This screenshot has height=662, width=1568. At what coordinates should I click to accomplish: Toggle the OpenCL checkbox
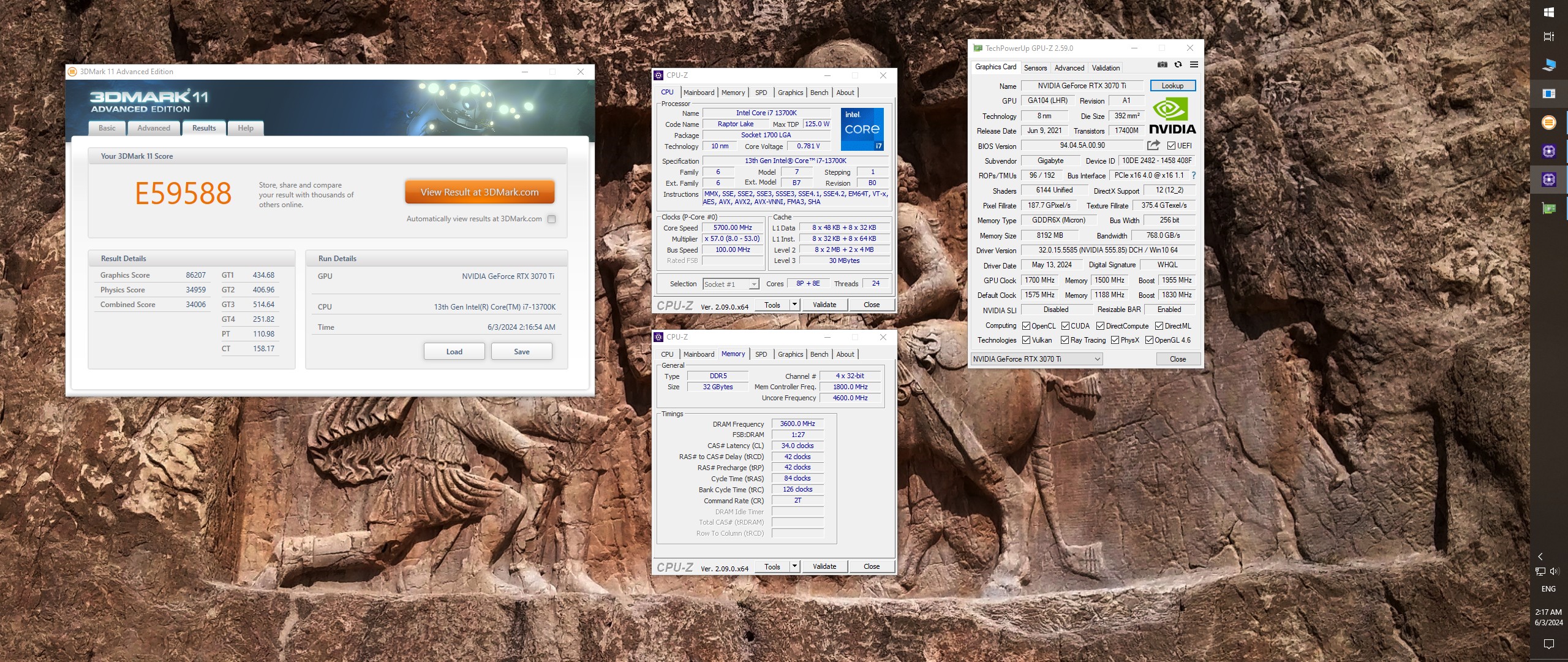pos(1026,326)
